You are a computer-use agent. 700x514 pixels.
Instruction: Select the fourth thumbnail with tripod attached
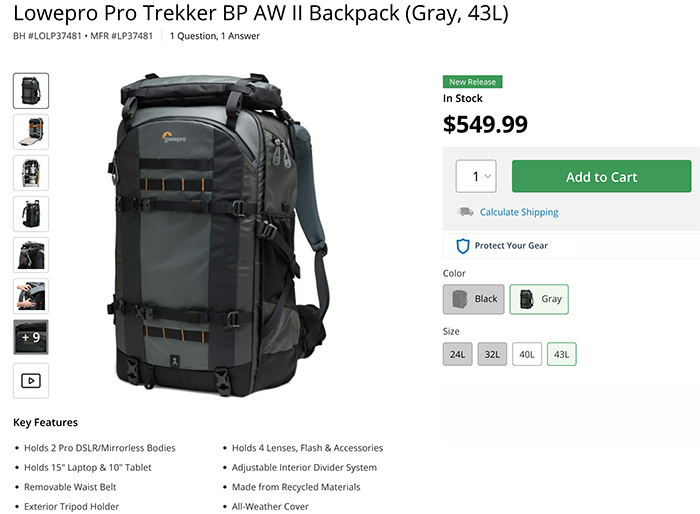point(31,214)
